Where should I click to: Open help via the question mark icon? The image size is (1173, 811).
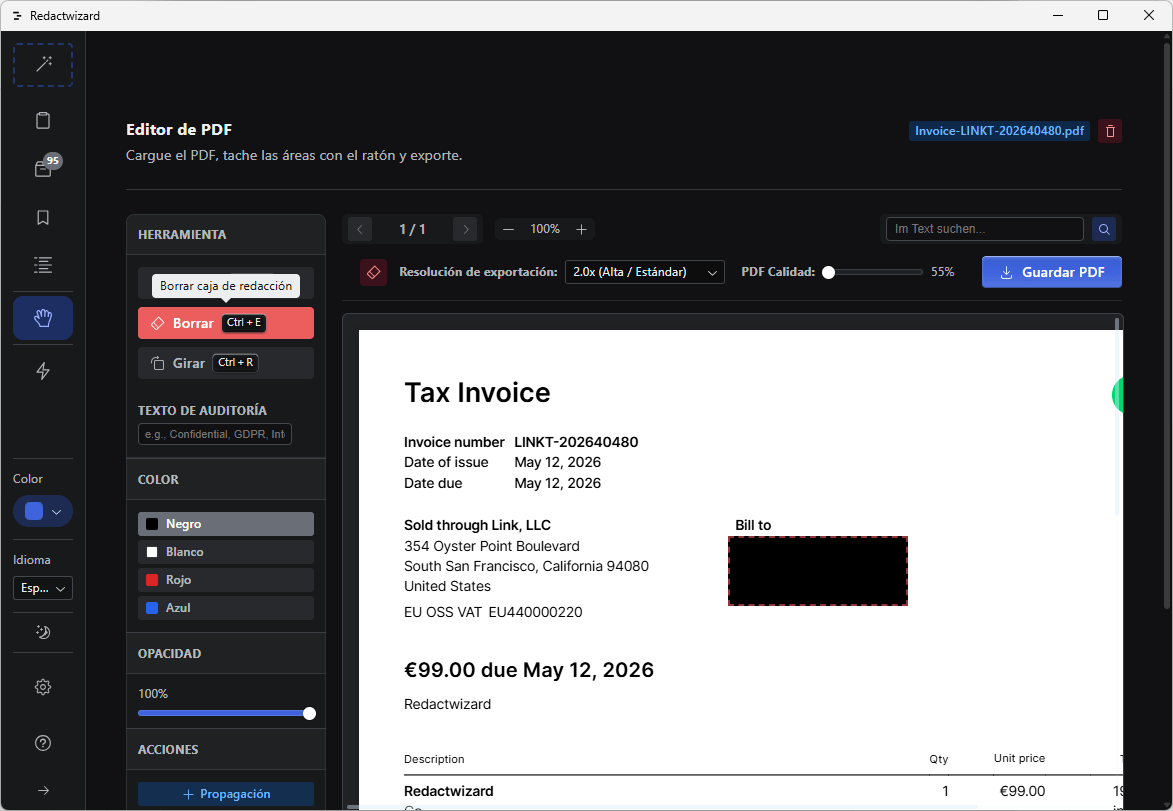(x=43, y=743)
